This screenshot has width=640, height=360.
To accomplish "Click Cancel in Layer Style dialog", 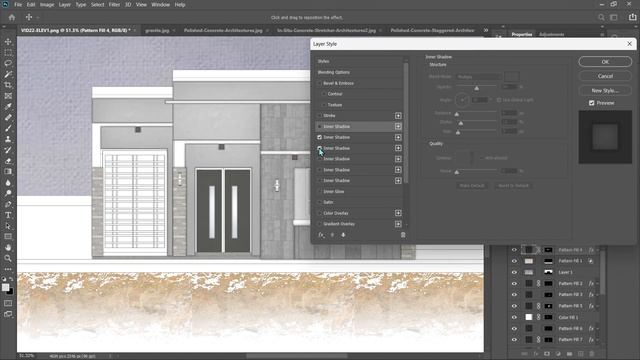I will click(x=605, y=76).
